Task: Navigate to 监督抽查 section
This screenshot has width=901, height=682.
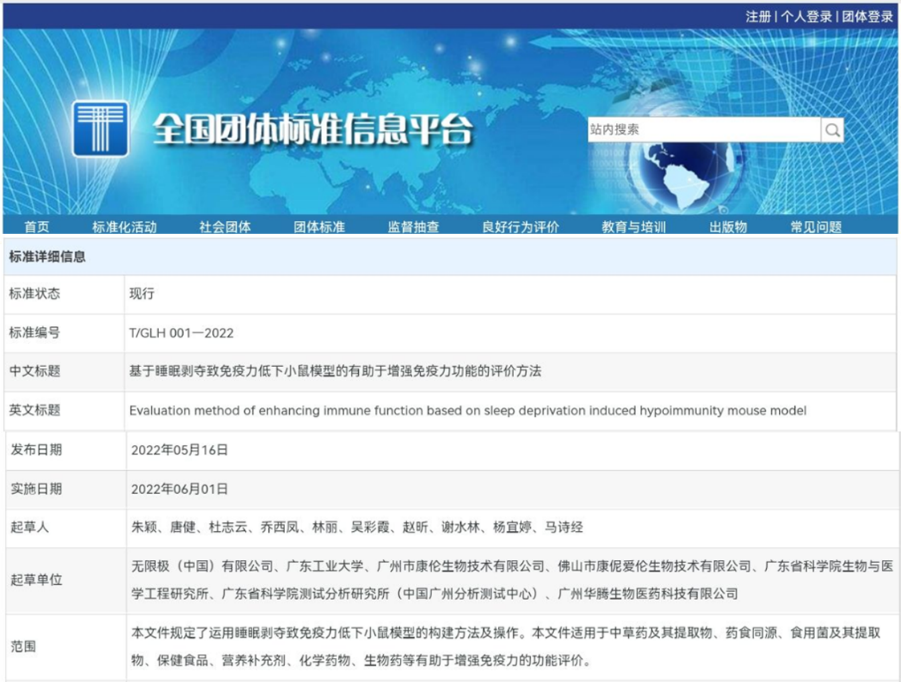Action: pos(413,227)
